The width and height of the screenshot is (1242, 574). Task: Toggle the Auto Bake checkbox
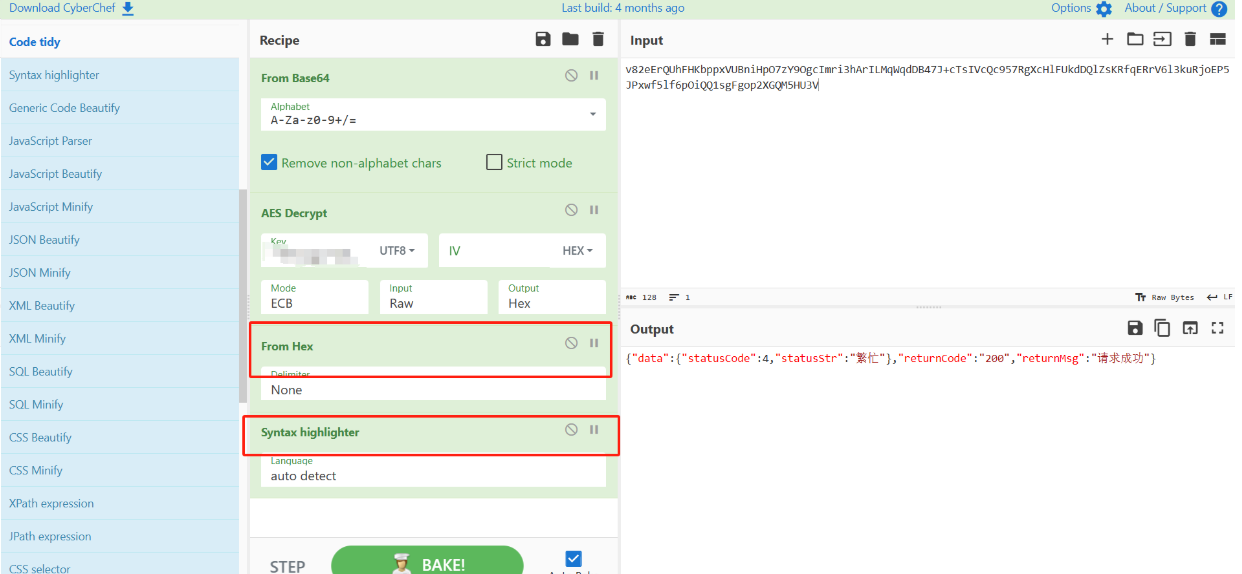click(x=573, y=559)
